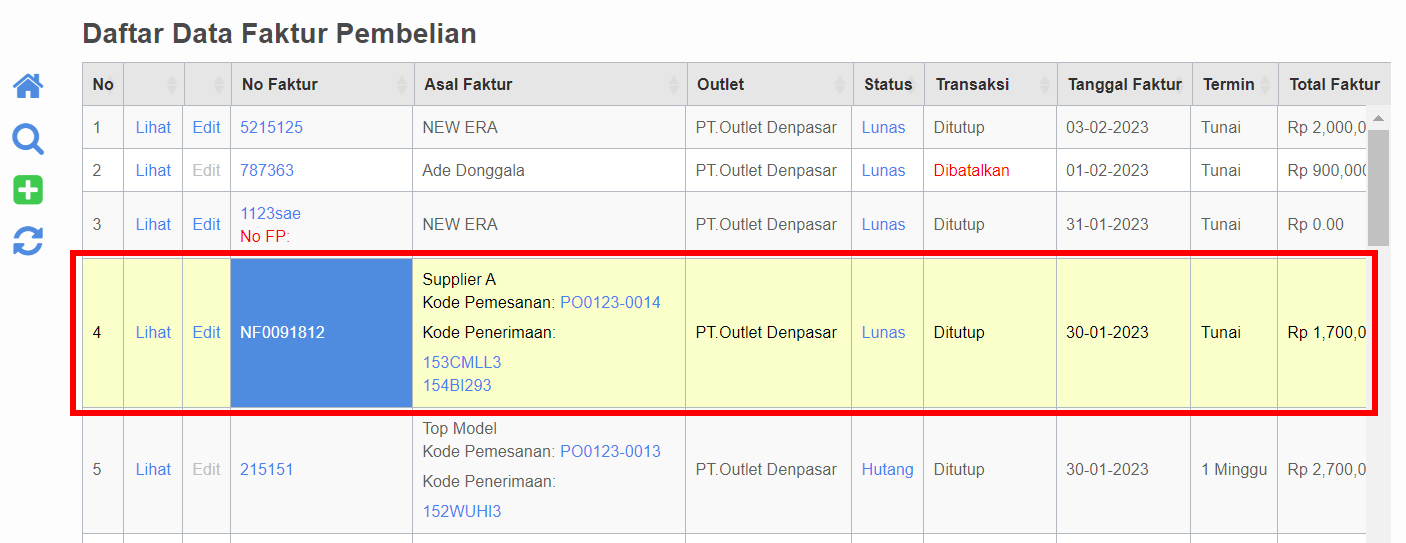Edit invoice NF0091812 in row 4
The height and width of the screenshot is (543, 1406).
coord(206,333)
